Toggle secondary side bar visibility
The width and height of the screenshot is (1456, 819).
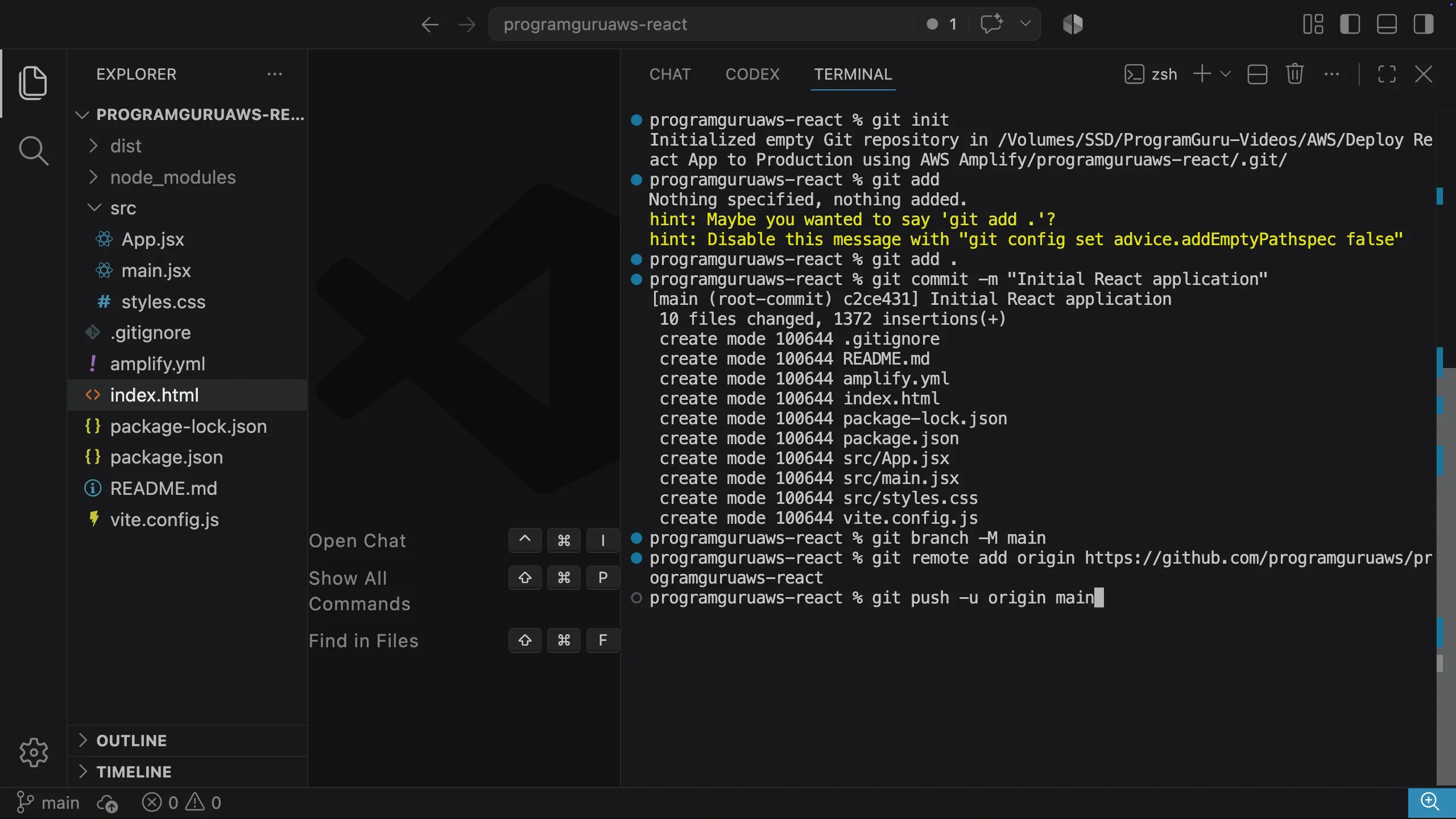pos(1423,24)
